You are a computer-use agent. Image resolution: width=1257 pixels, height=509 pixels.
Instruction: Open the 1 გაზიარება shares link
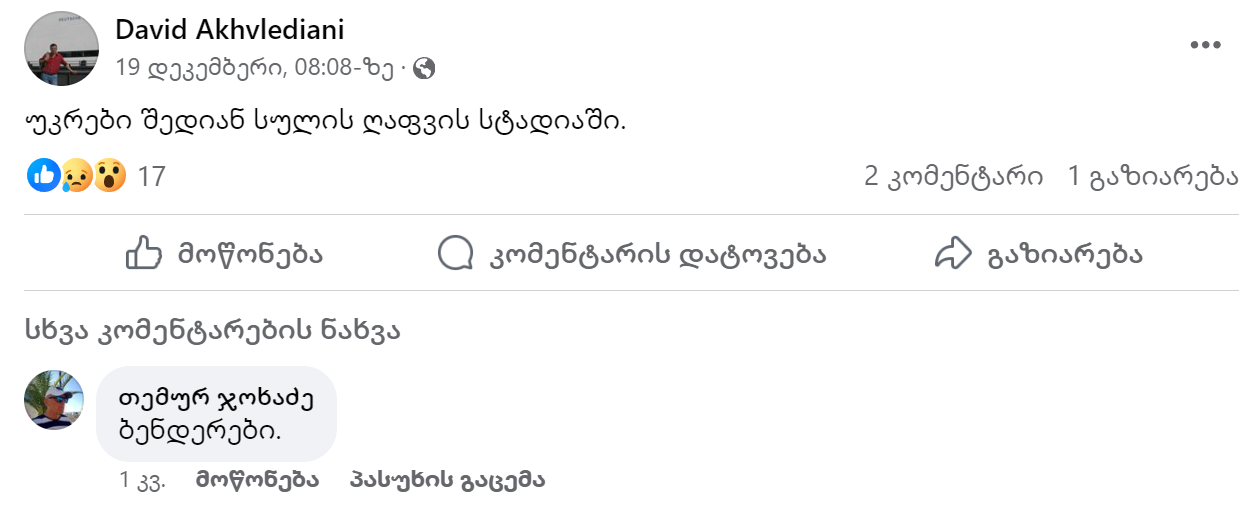1153,177
